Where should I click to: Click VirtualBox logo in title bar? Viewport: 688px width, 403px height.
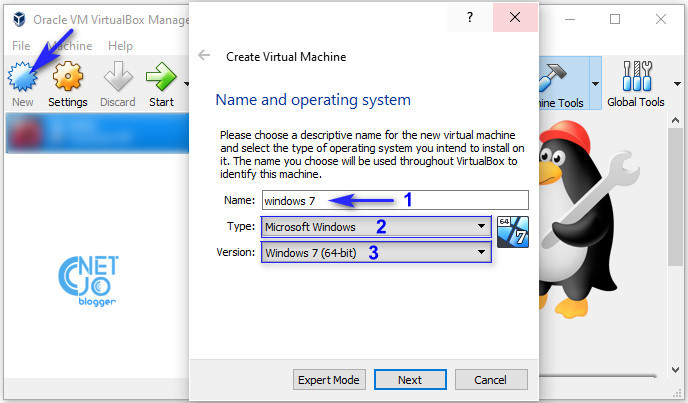[19, 19]
